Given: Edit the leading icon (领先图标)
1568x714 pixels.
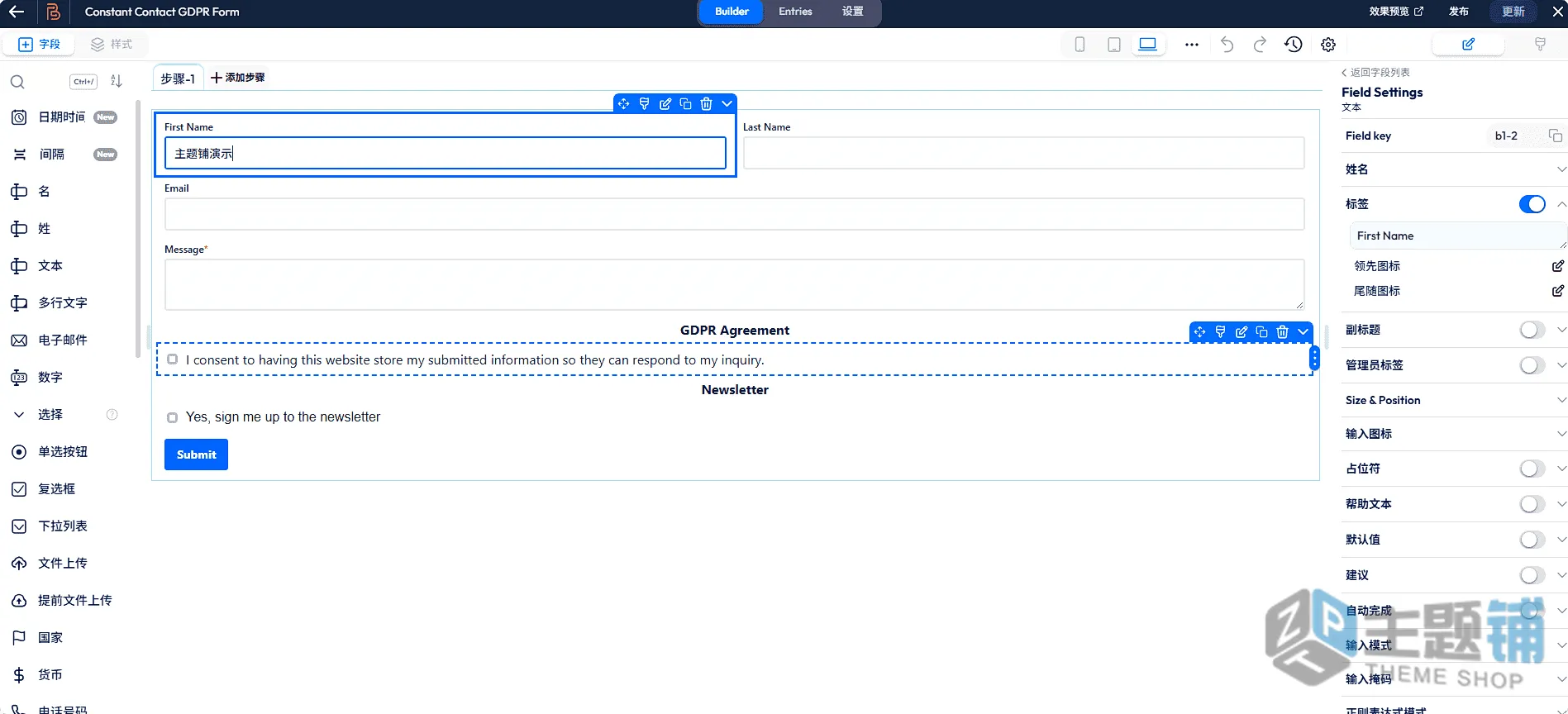Looking at the screenshot, I should (x=1557, y=266).
